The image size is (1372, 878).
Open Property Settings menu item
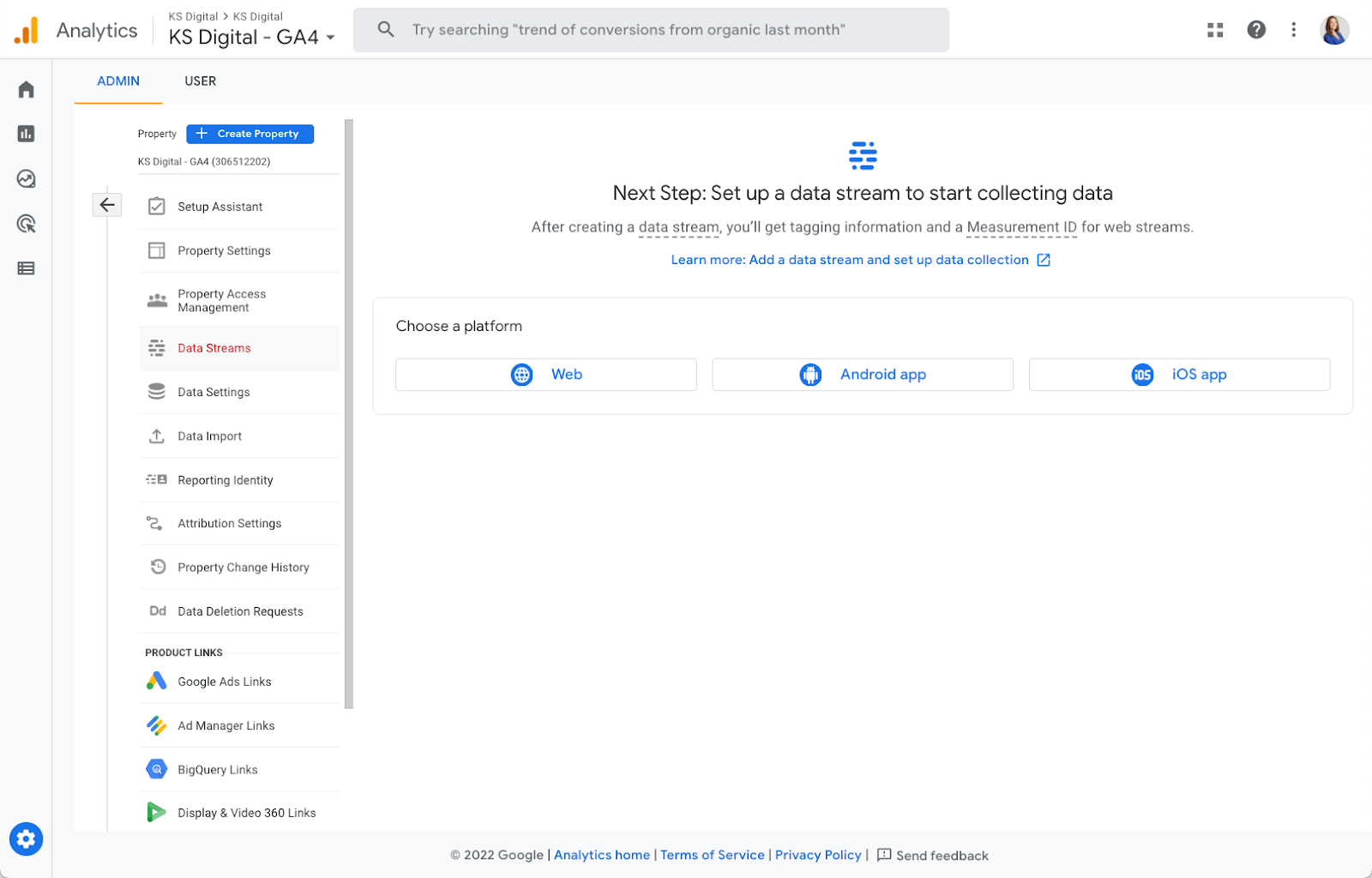239,250
